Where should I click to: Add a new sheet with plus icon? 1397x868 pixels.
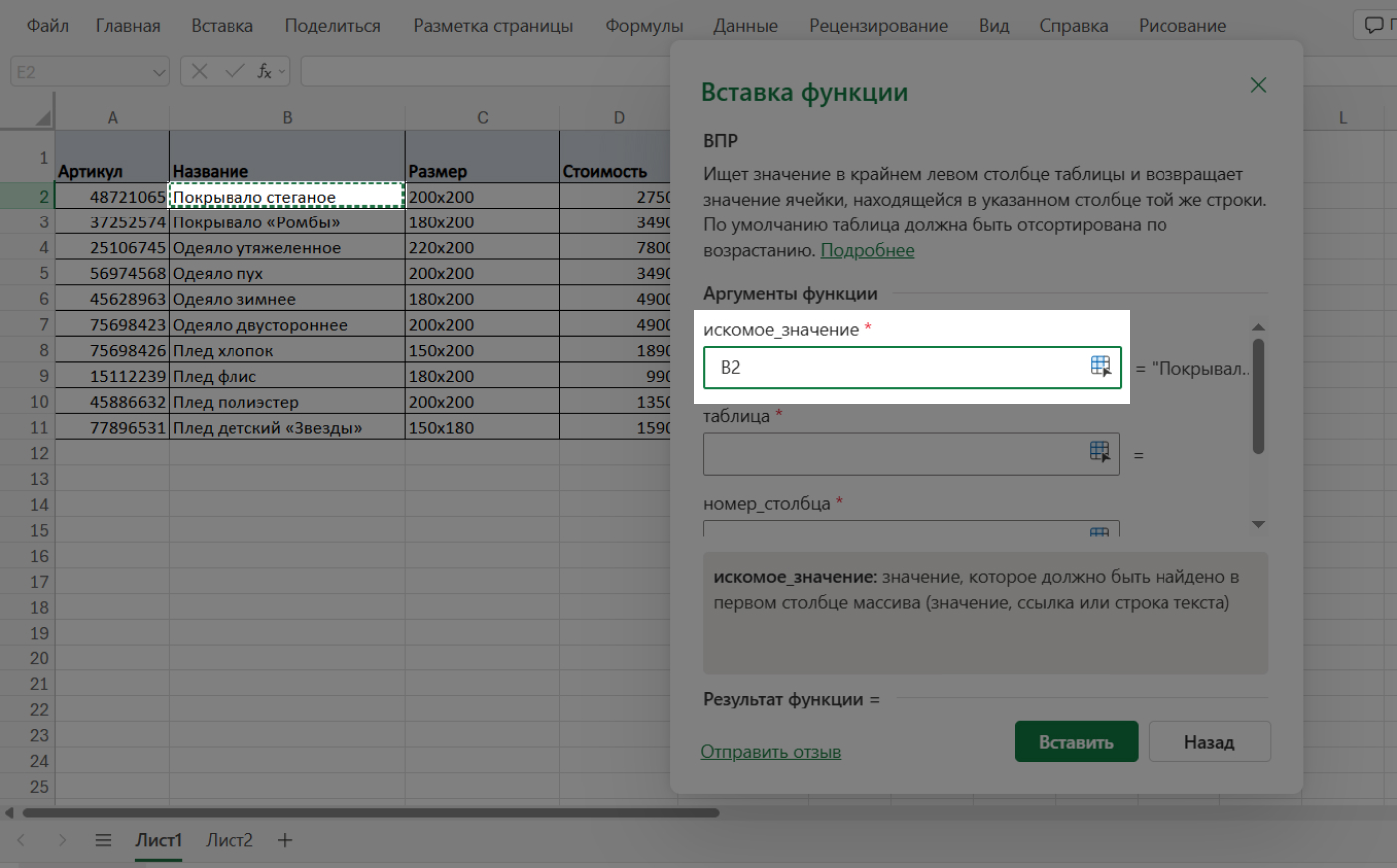click(x=285, y=840)
